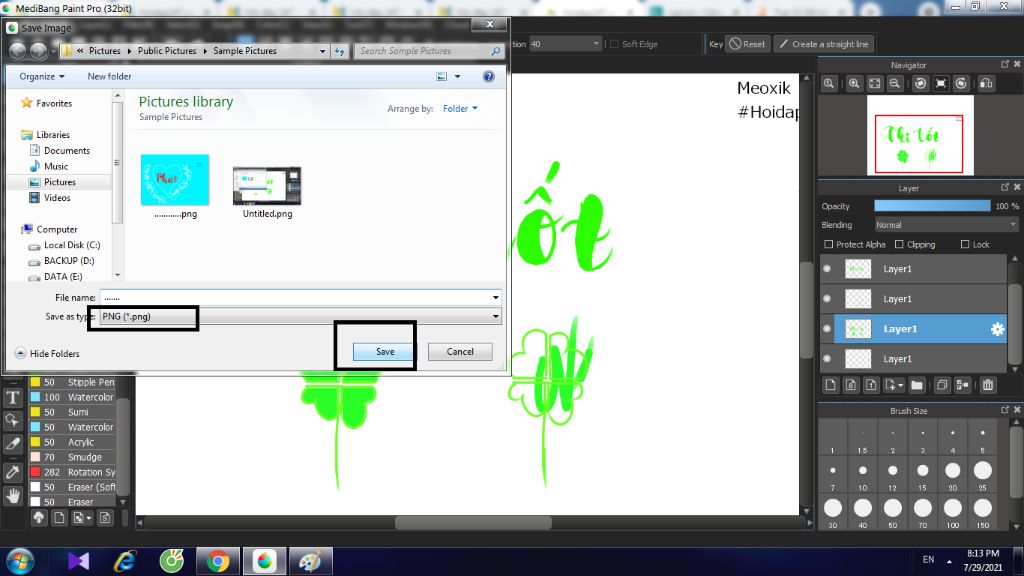This screenshot has width=1024, height=576.
Task: Create a new layer folder
Action: coord(917,385)
